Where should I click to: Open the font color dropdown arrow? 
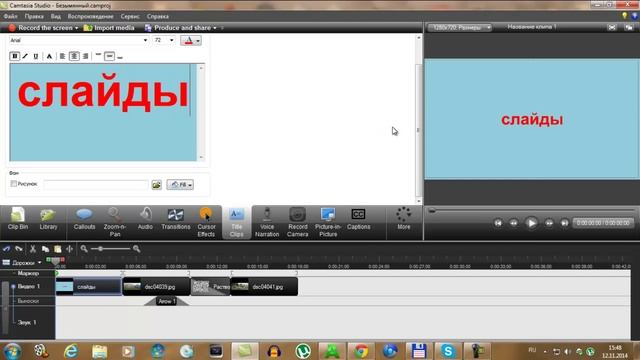(x=198, y=40)
